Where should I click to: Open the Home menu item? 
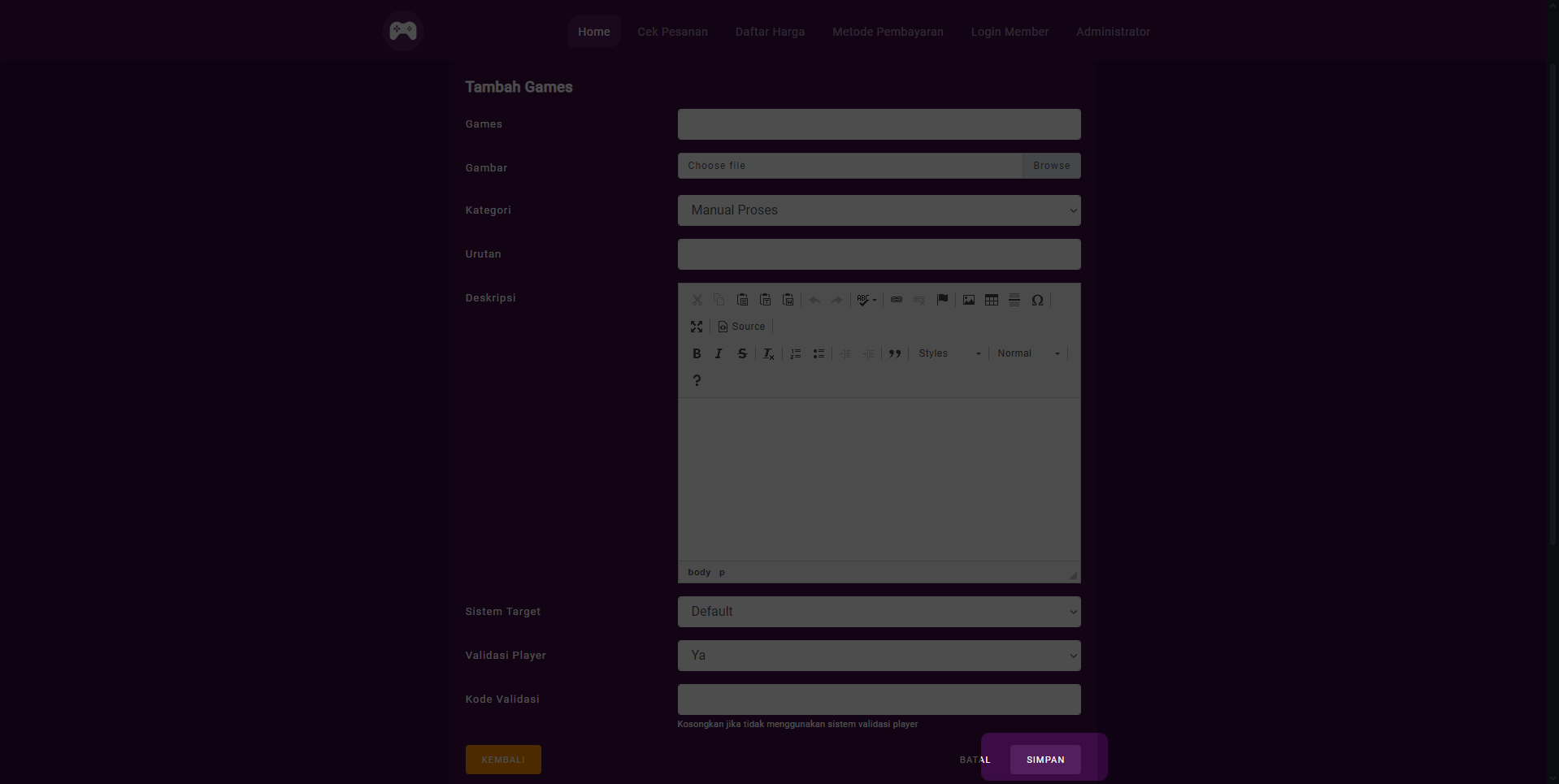click(594, 32)
